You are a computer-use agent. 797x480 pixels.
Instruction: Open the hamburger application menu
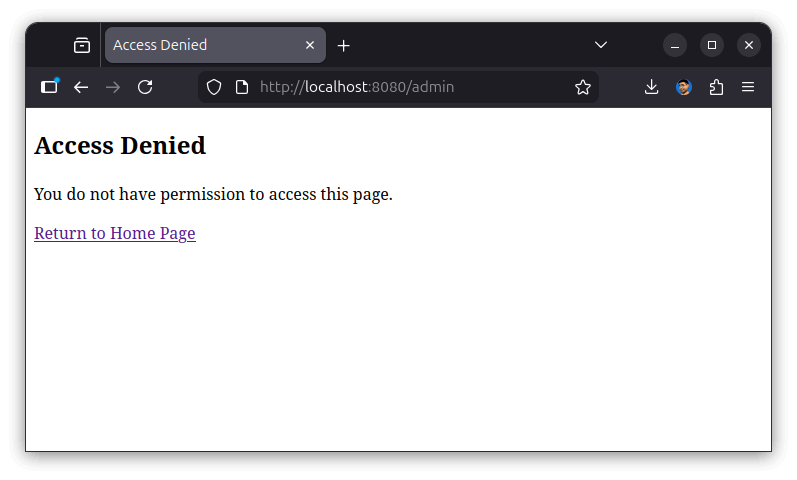[x=748, y=87]
